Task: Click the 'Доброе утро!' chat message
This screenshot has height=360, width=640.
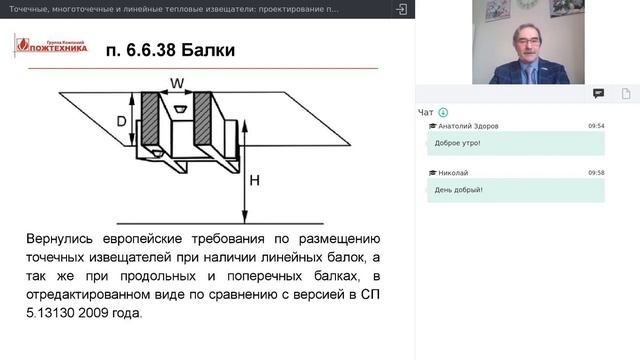Action: 516,143
